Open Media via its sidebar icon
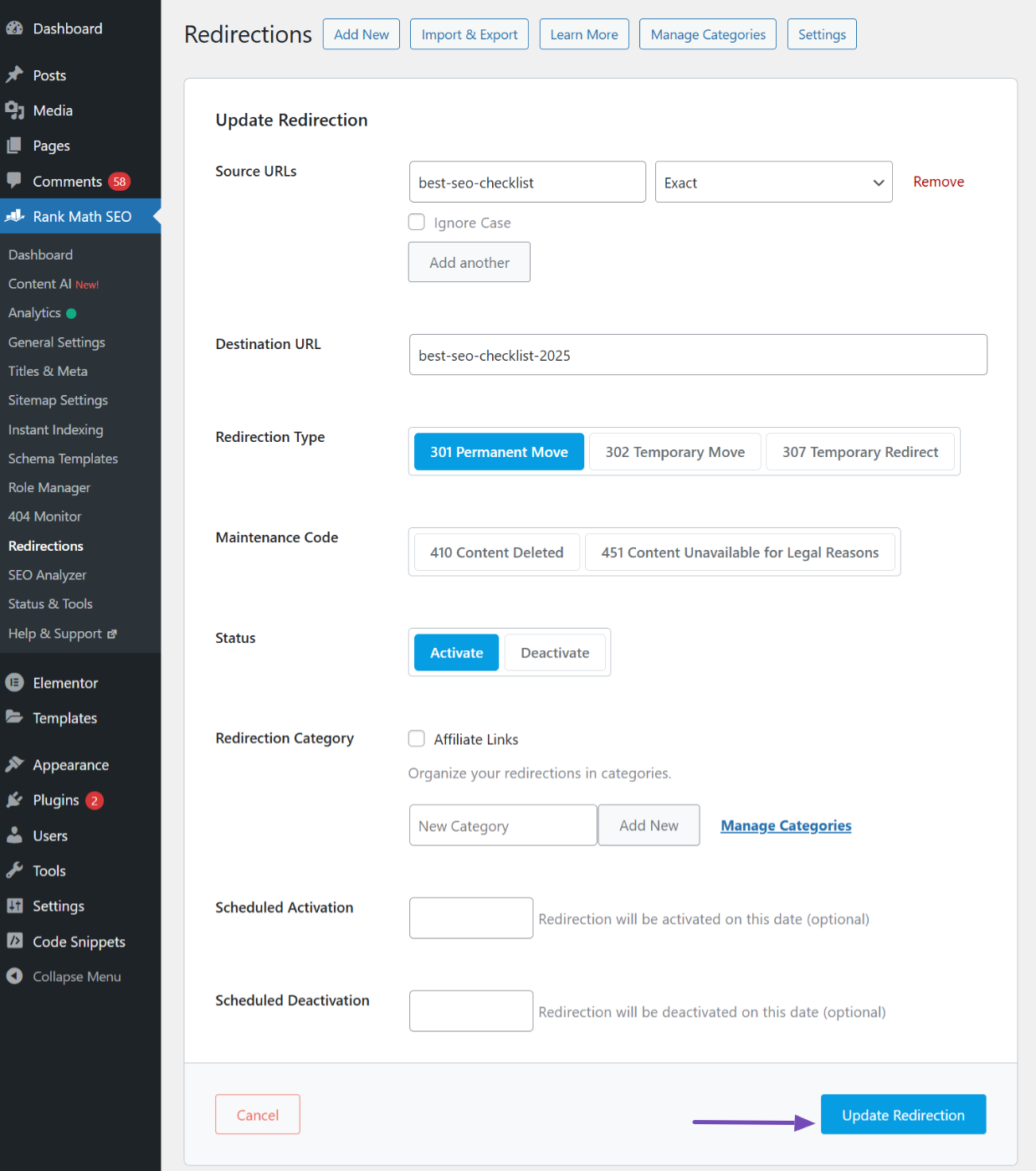The width and height of the screenshot is (1036, 1171). (14, 110)
